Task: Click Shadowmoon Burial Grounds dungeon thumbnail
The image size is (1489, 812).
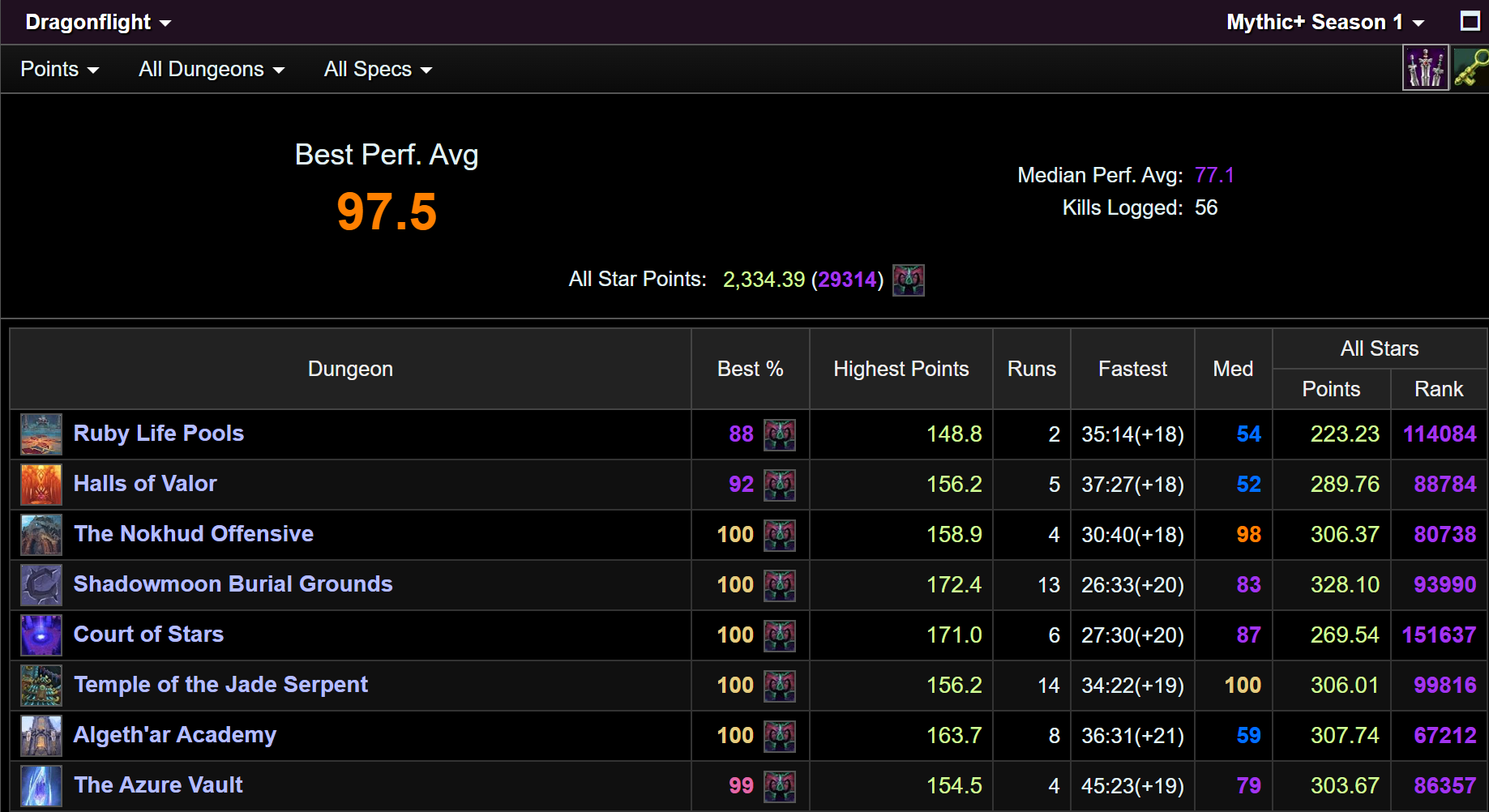Action: pos(41,585)
